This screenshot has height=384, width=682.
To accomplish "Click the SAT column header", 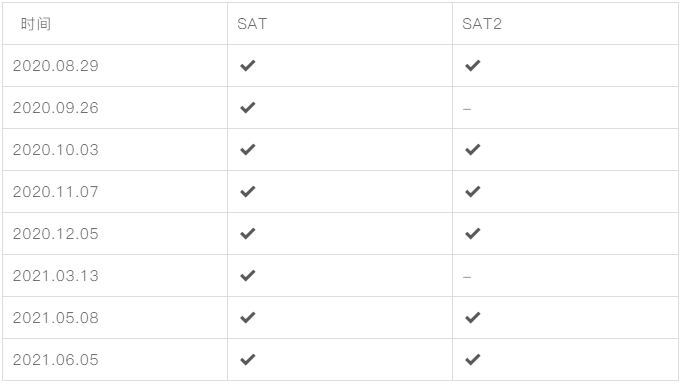I will (252, 23).
